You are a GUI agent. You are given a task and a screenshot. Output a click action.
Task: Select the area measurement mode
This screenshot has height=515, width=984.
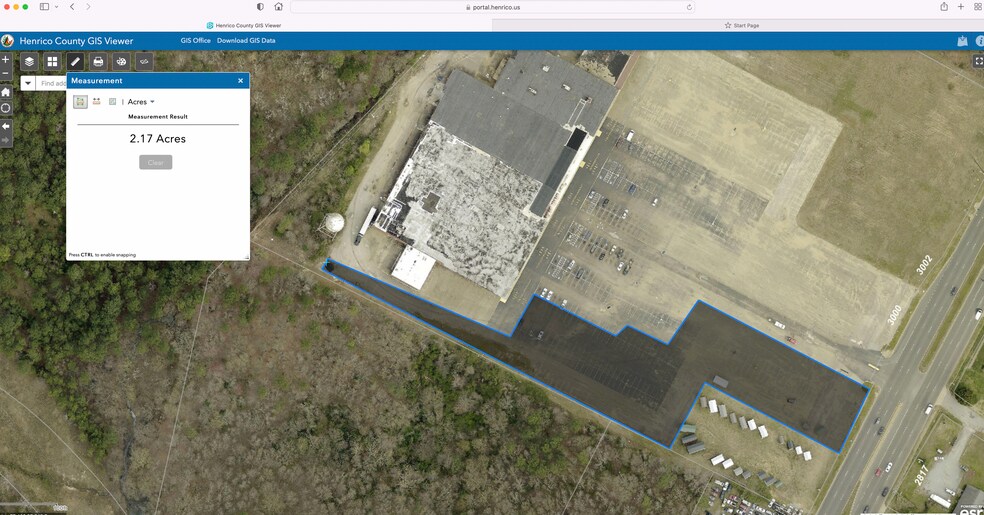80,102
